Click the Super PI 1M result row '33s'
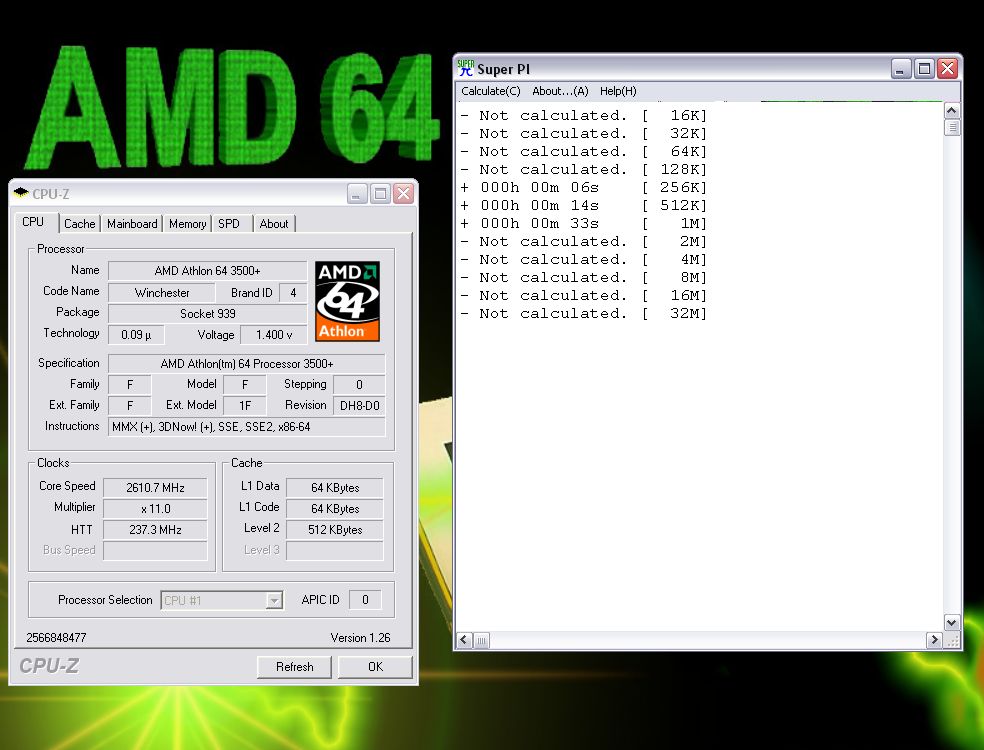Screen dimensions: 984x750 coord(584,223)
